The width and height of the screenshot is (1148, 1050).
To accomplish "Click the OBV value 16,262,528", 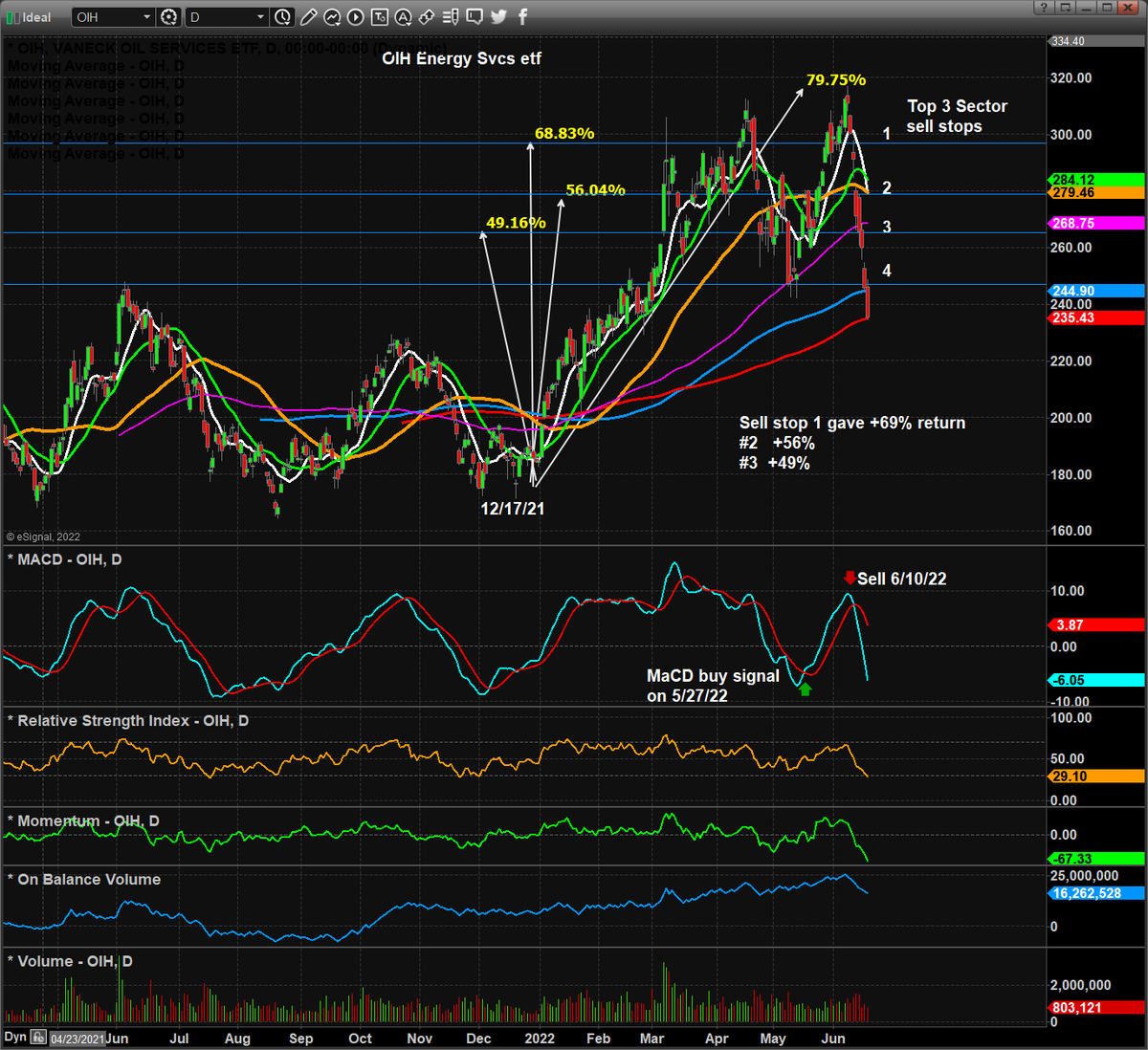I will [1096, 893].
